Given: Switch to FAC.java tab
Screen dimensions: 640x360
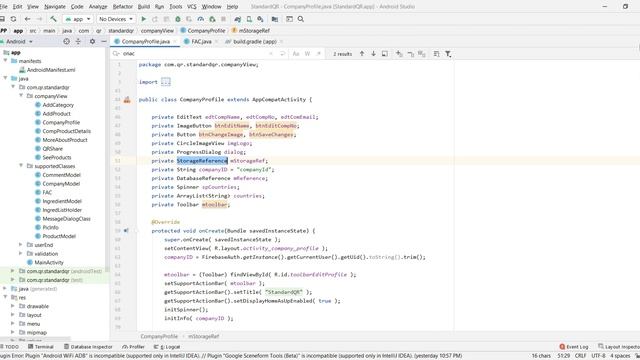Looking at the screenshot, I should pyautogui.click(x=201, y=42).
